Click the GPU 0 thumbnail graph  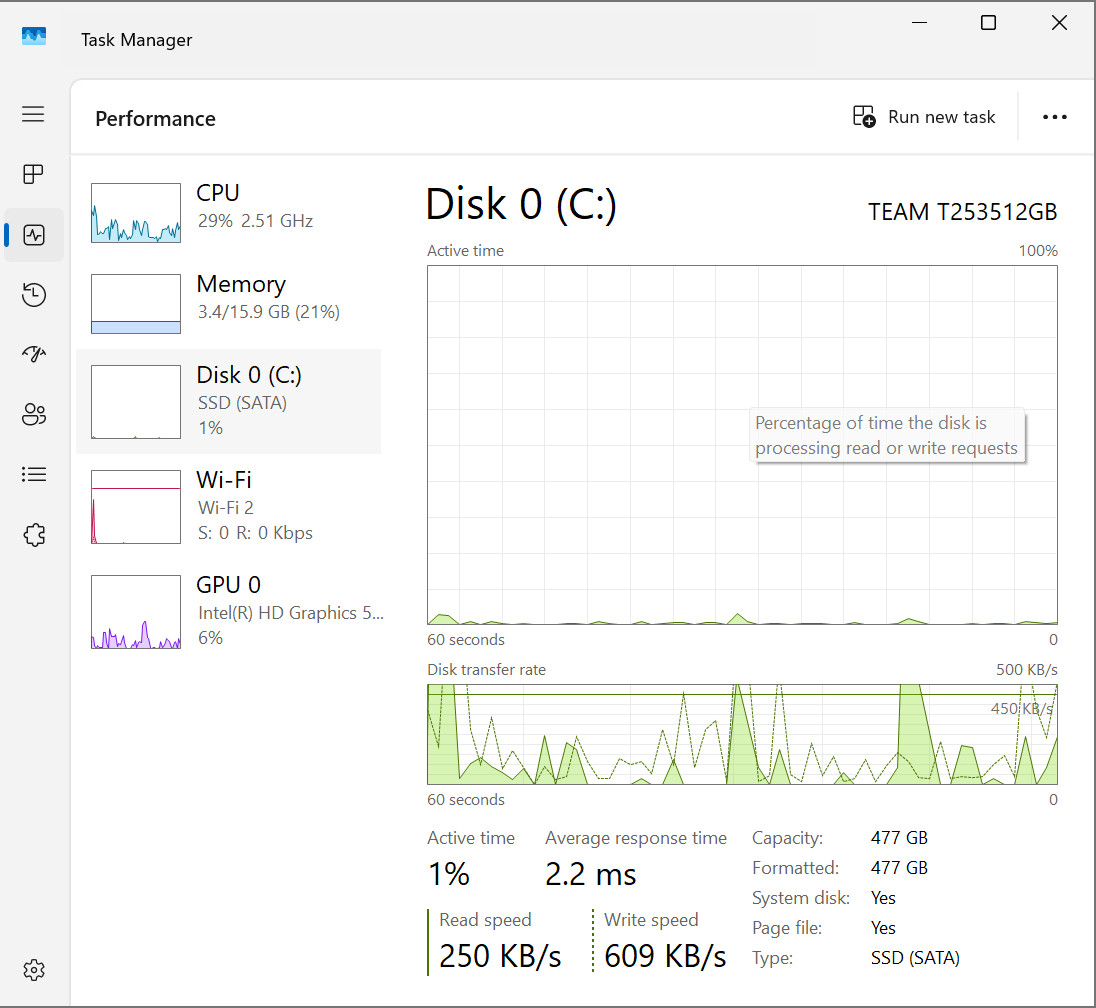(x=136, y=612)
